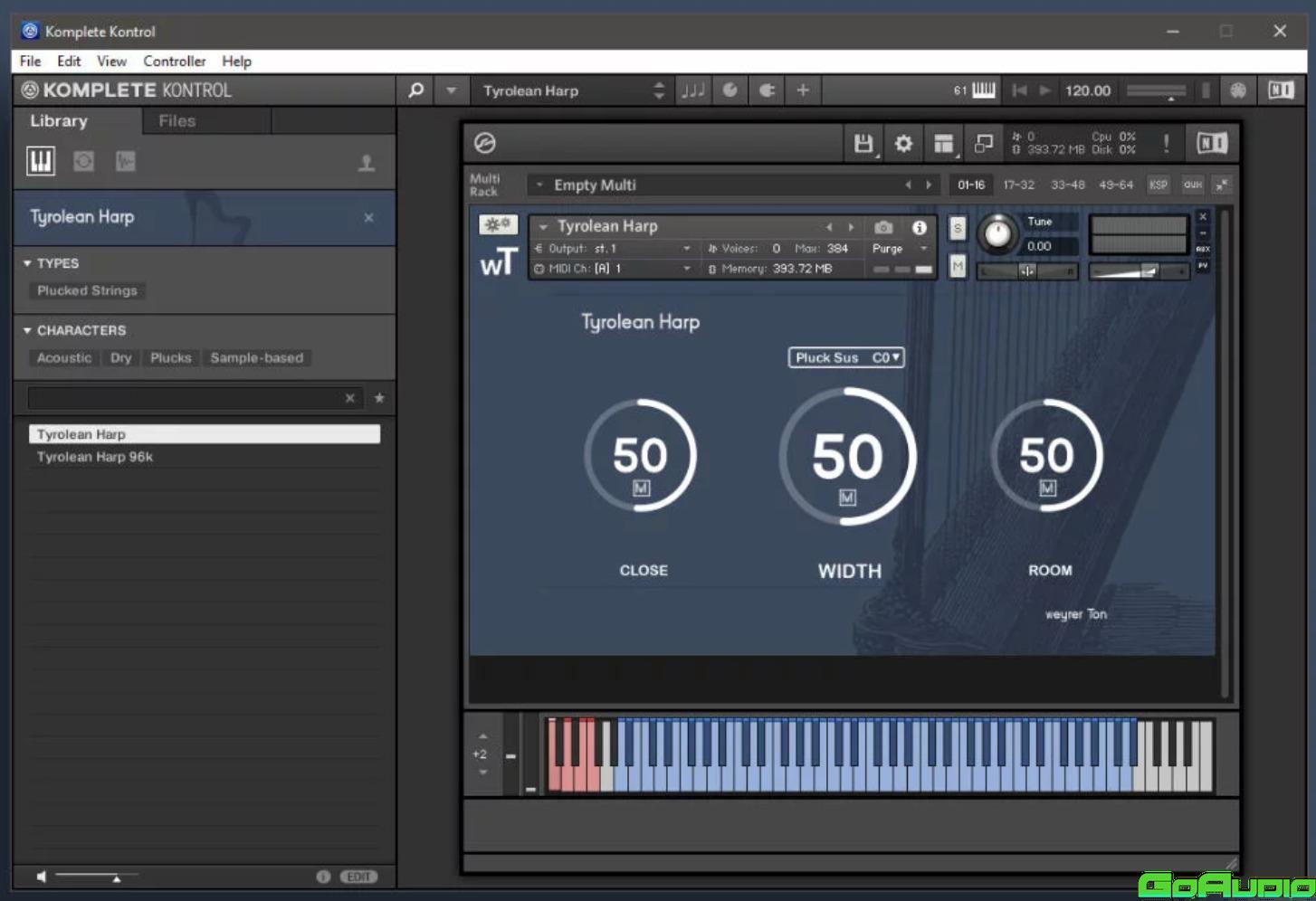Toggle the Dry character tag
1316x901 pixels.
coord(121,357)
